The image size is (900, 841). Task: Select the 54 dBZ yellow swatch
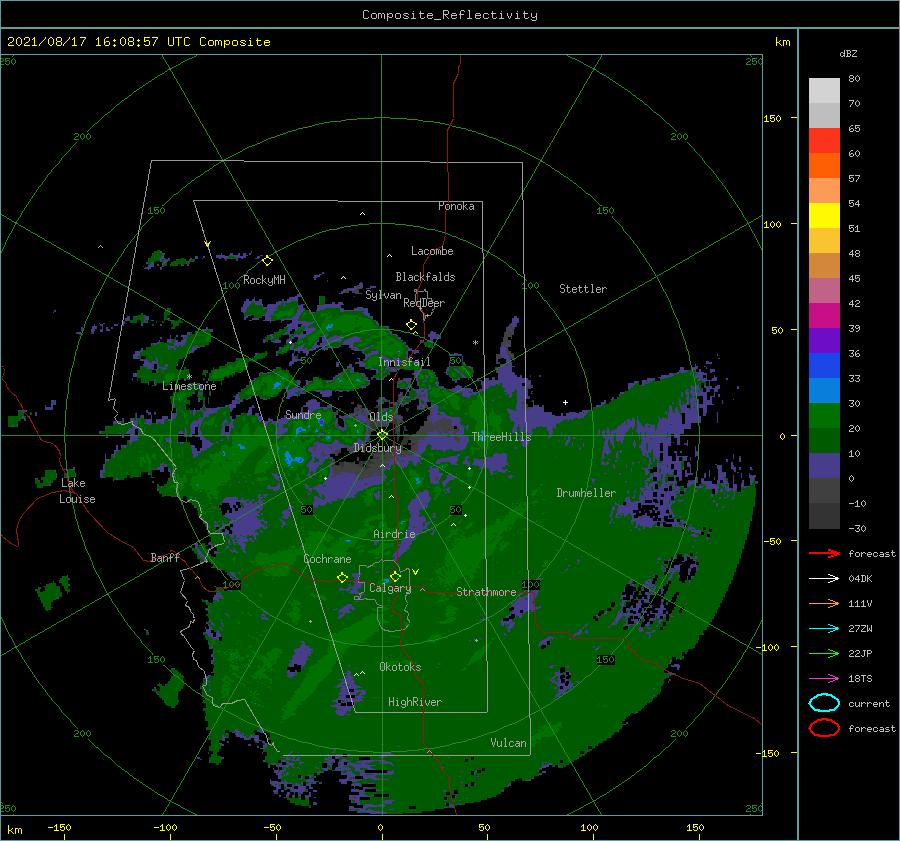click(x=824, y=215)
